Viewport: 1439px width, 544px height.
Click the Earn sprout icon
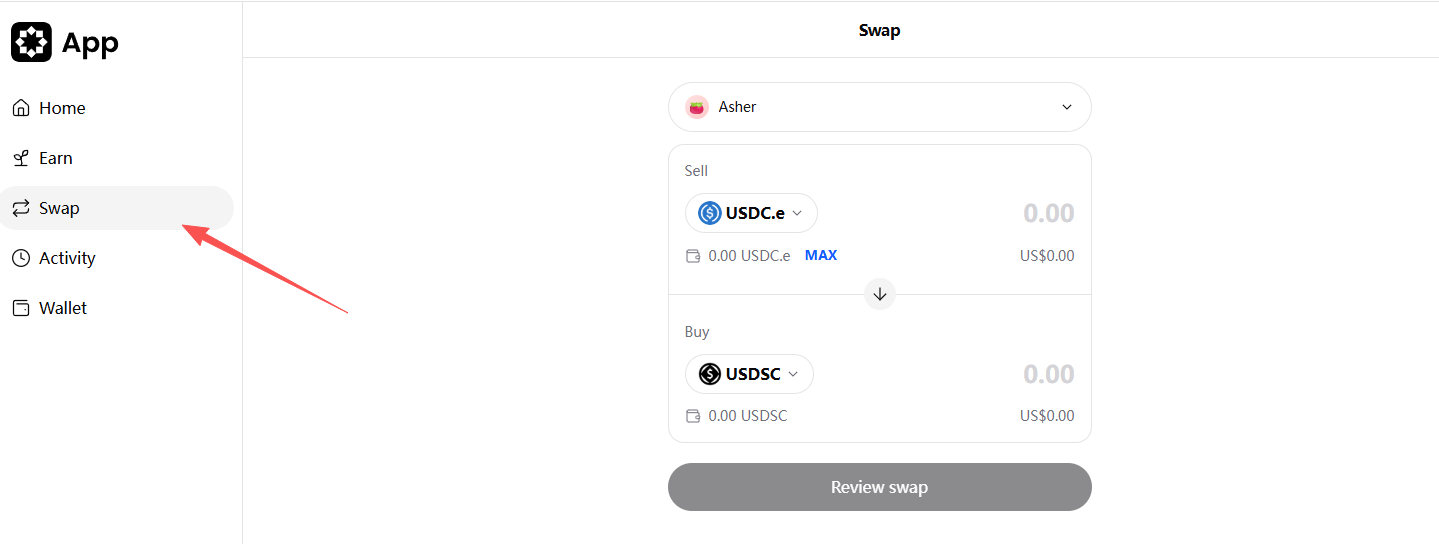(x=21, y=158)
